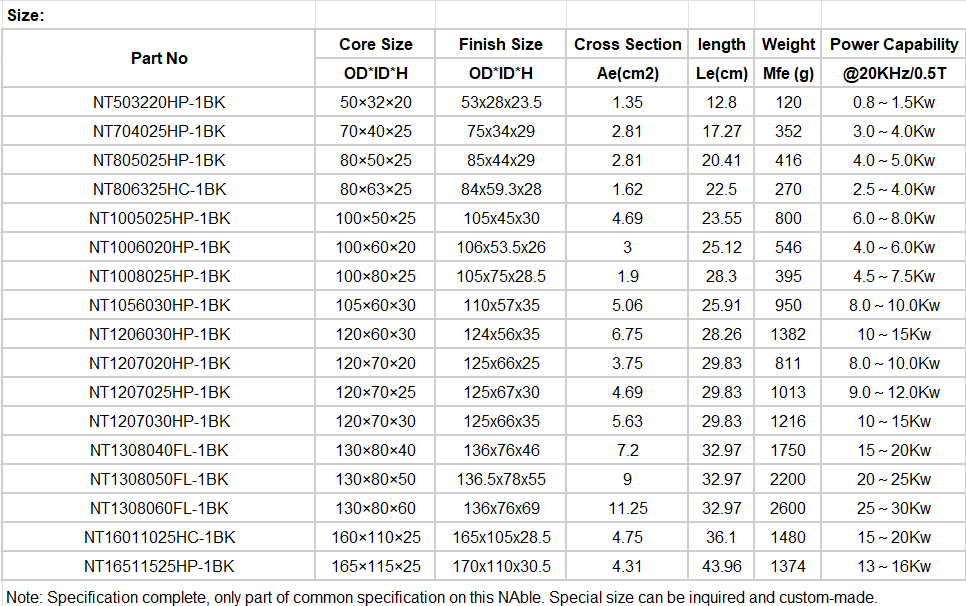Click the Note text at table bottom
Screen dimensions: 966x606
[x=441, y=597]
